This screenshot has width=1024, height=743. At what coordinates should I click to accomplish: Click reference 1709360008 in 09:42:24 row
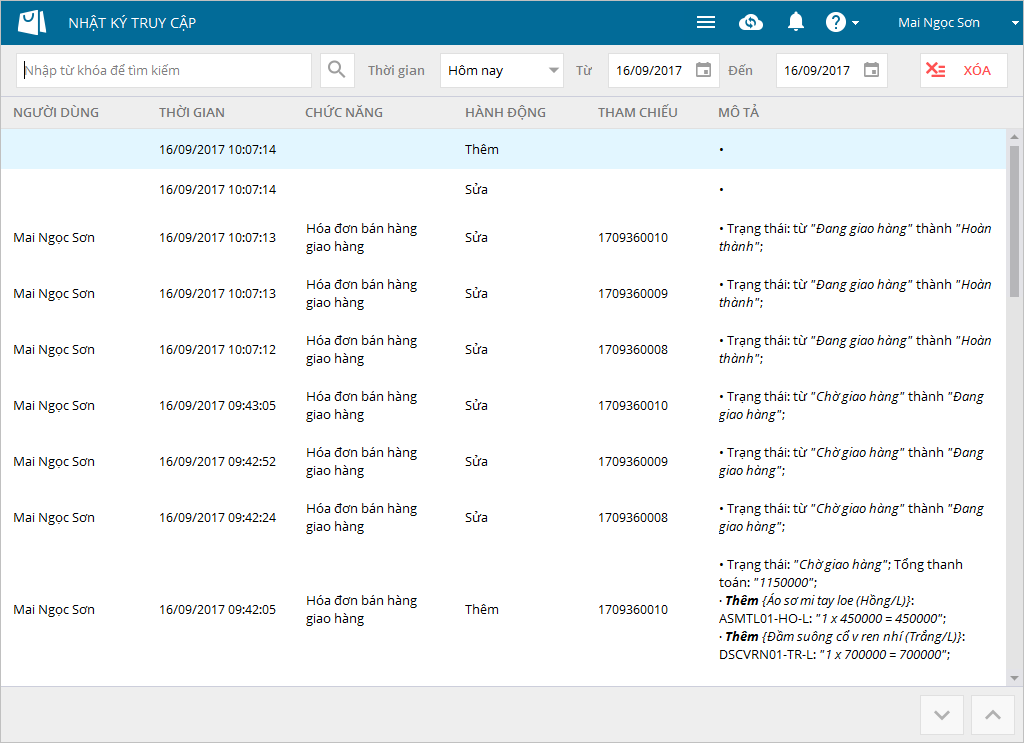633,517
